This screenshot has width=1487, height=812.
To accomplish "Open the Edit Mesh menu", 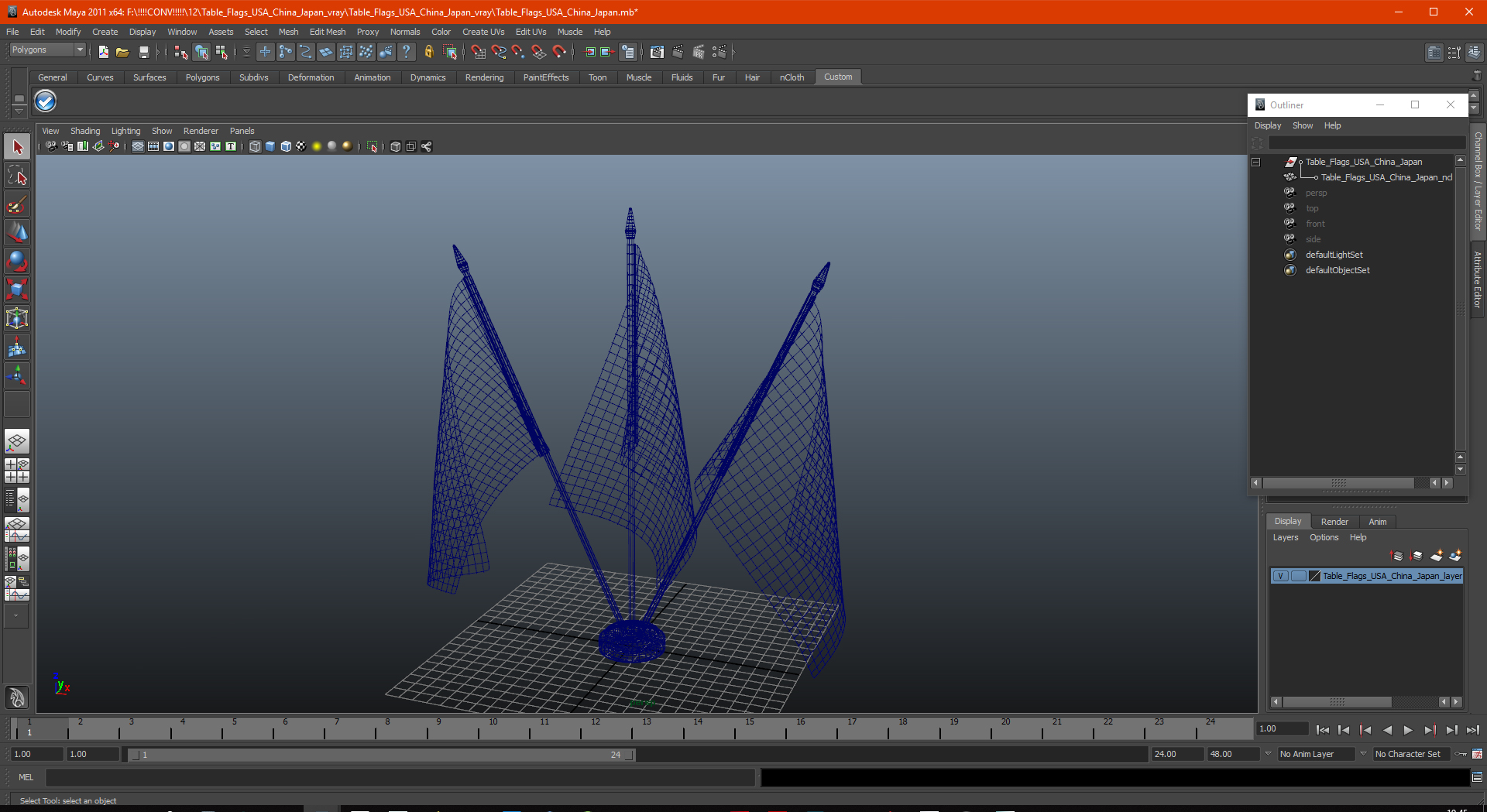I will [328, 32].
